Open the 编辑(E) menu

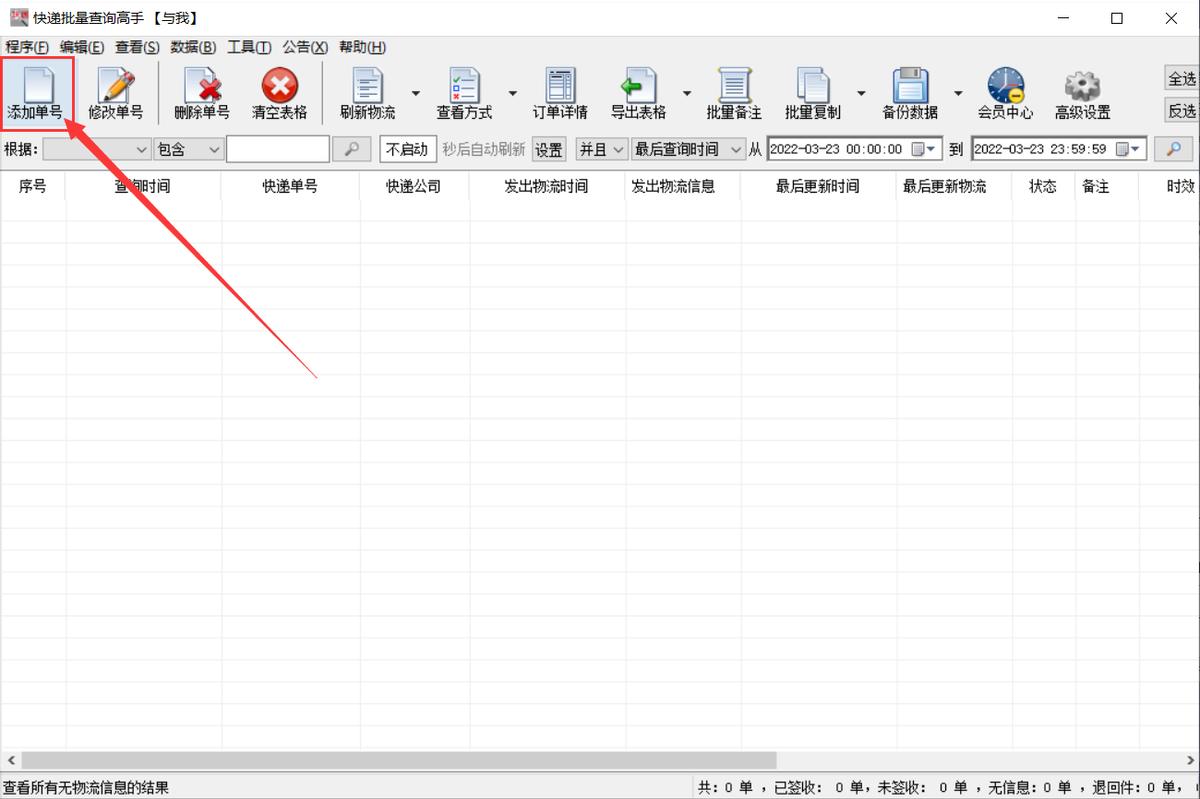(82, 47)
